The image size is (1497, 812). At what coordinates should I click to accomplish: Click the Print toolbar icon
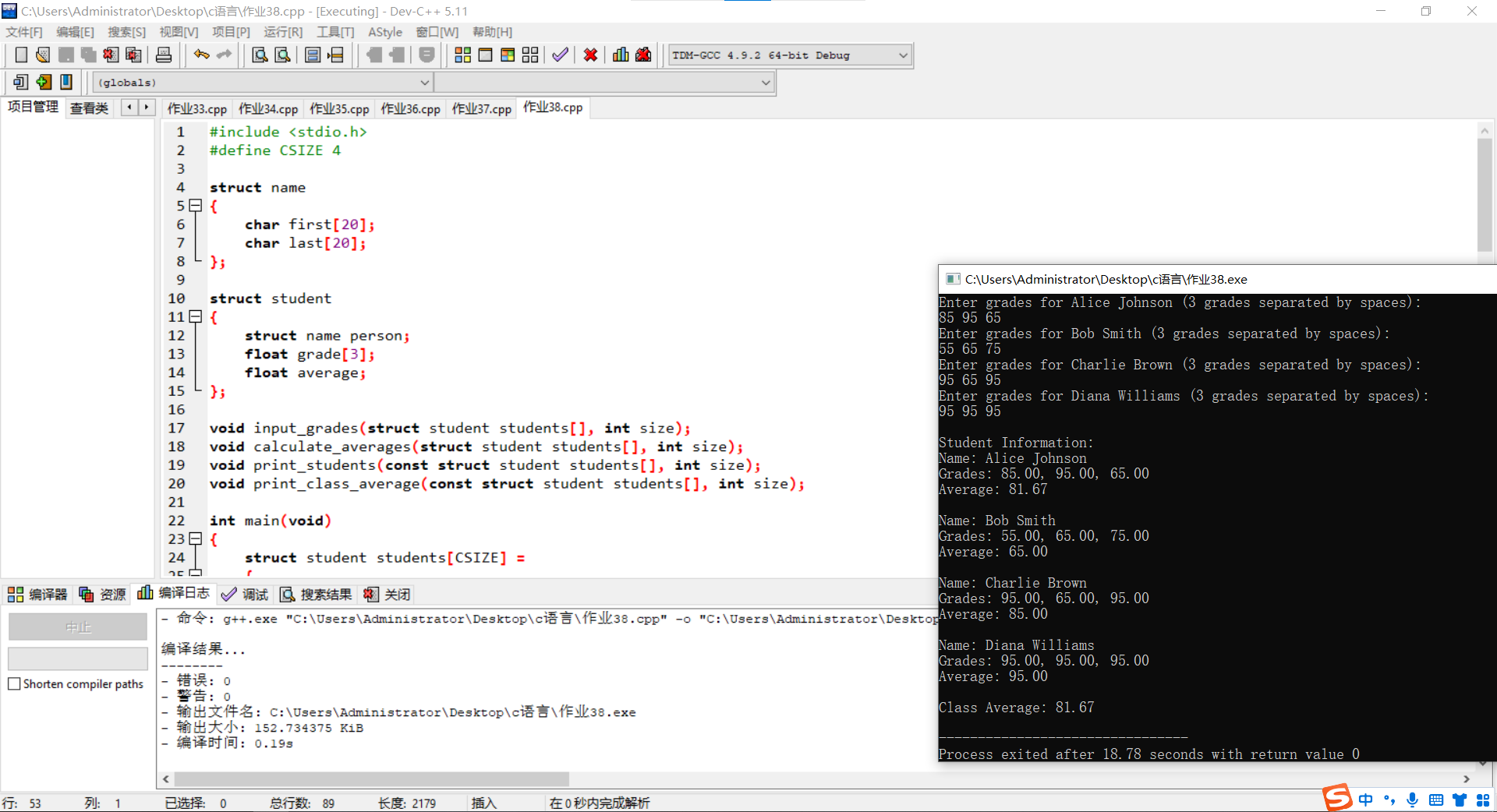click(x=164, y=55)
